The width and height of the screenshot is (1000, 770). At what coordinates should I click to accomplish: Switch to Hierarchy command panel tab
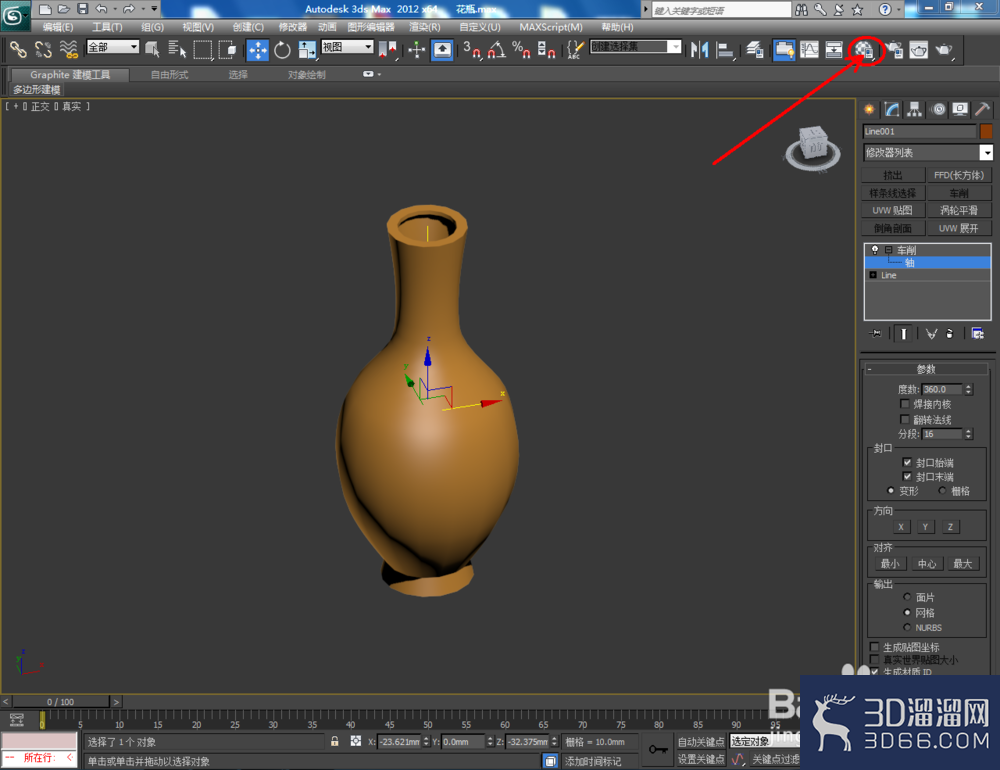(x=915, y=110)
